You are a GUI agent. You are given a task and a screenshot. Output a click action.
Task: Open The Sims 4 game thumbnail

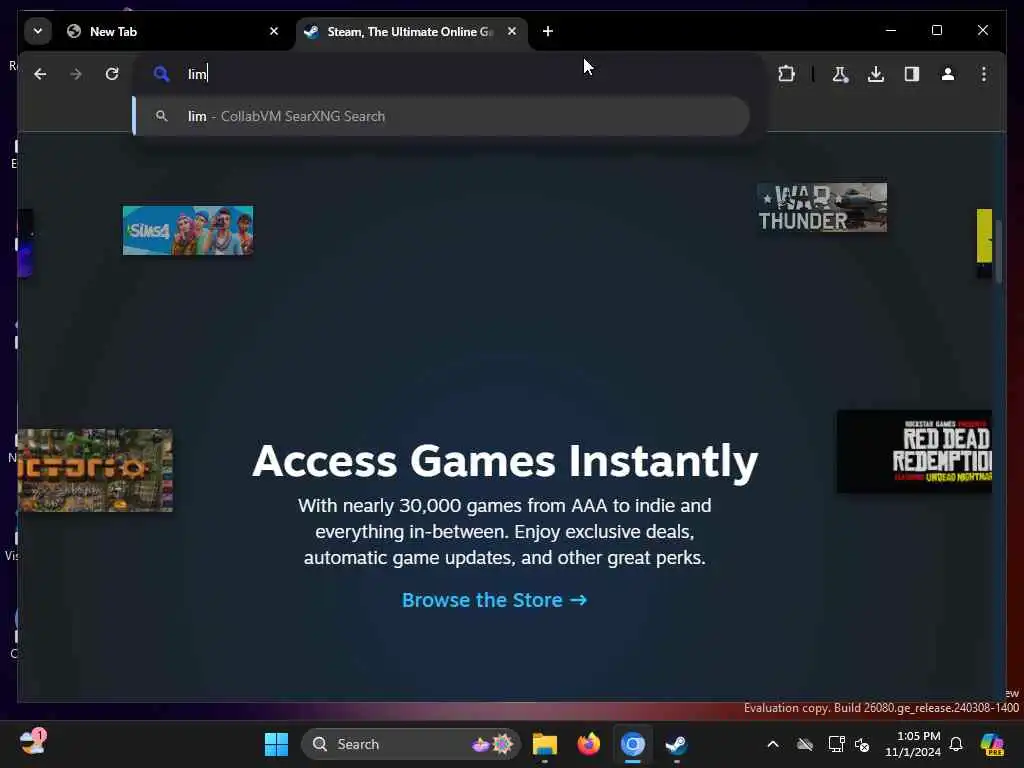188,231
